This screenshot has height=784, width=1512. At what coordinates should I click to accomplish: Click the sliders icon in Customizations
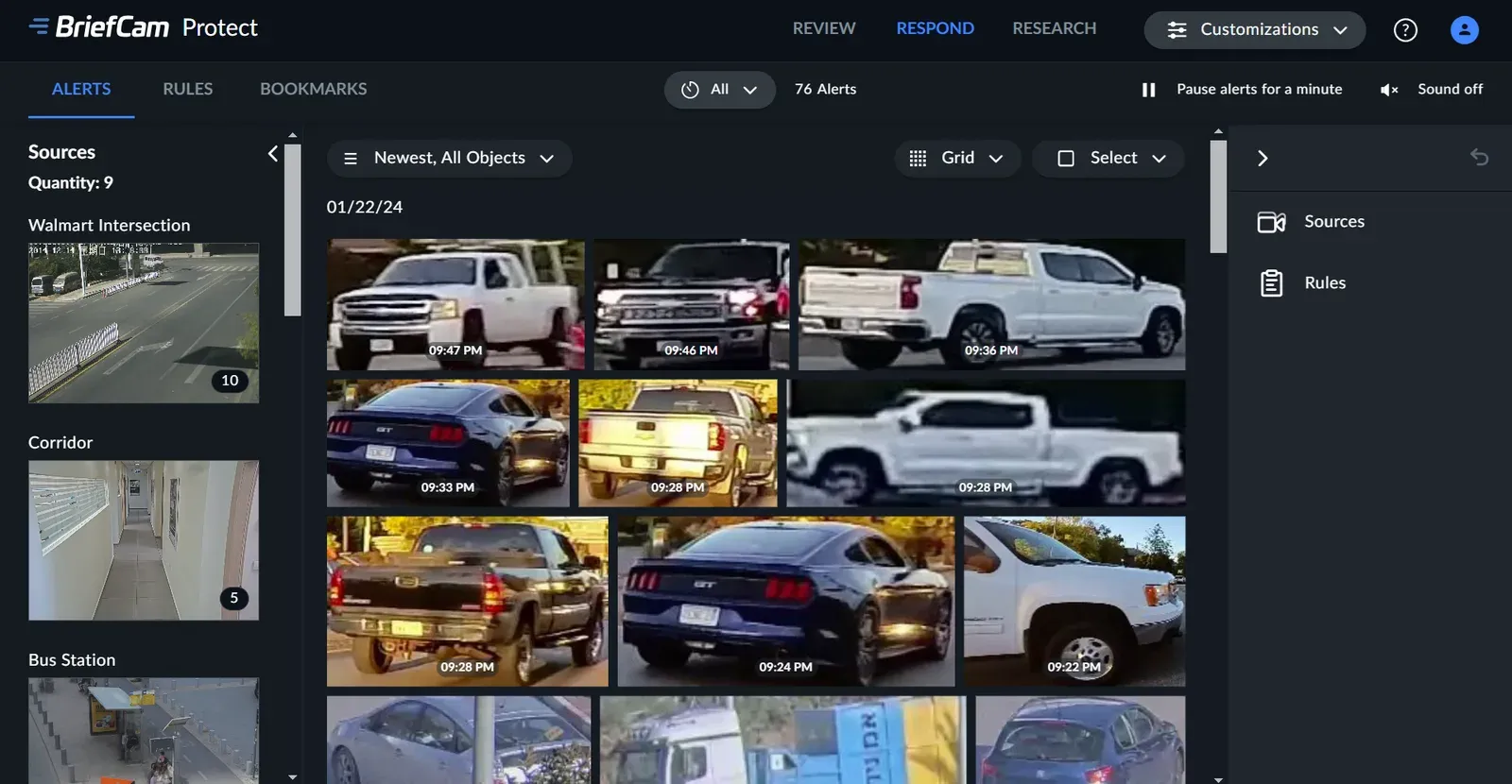1177,30
